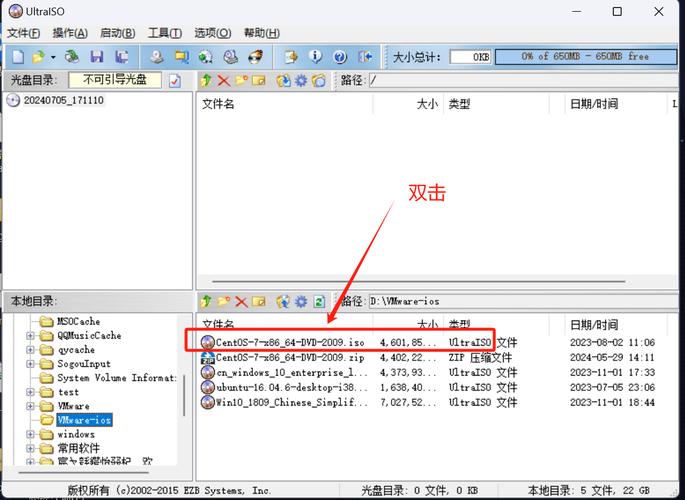This screenshot has height=500, width=685.
Task: Open the 操作(A) menu
Action: click(x=70, y=33)
